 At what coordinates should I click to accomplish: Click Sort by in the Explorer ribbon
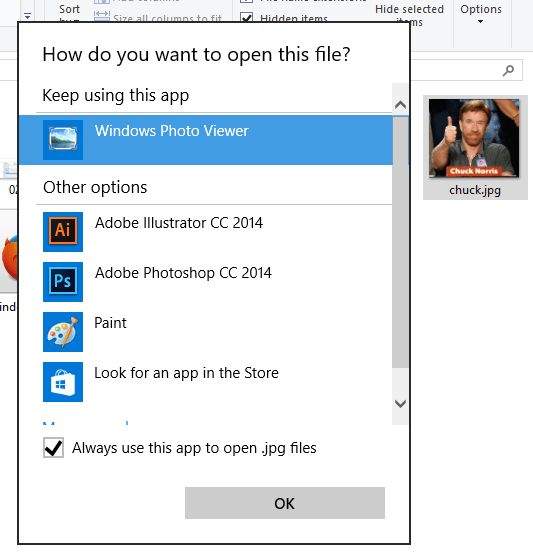tap(69, 13)
